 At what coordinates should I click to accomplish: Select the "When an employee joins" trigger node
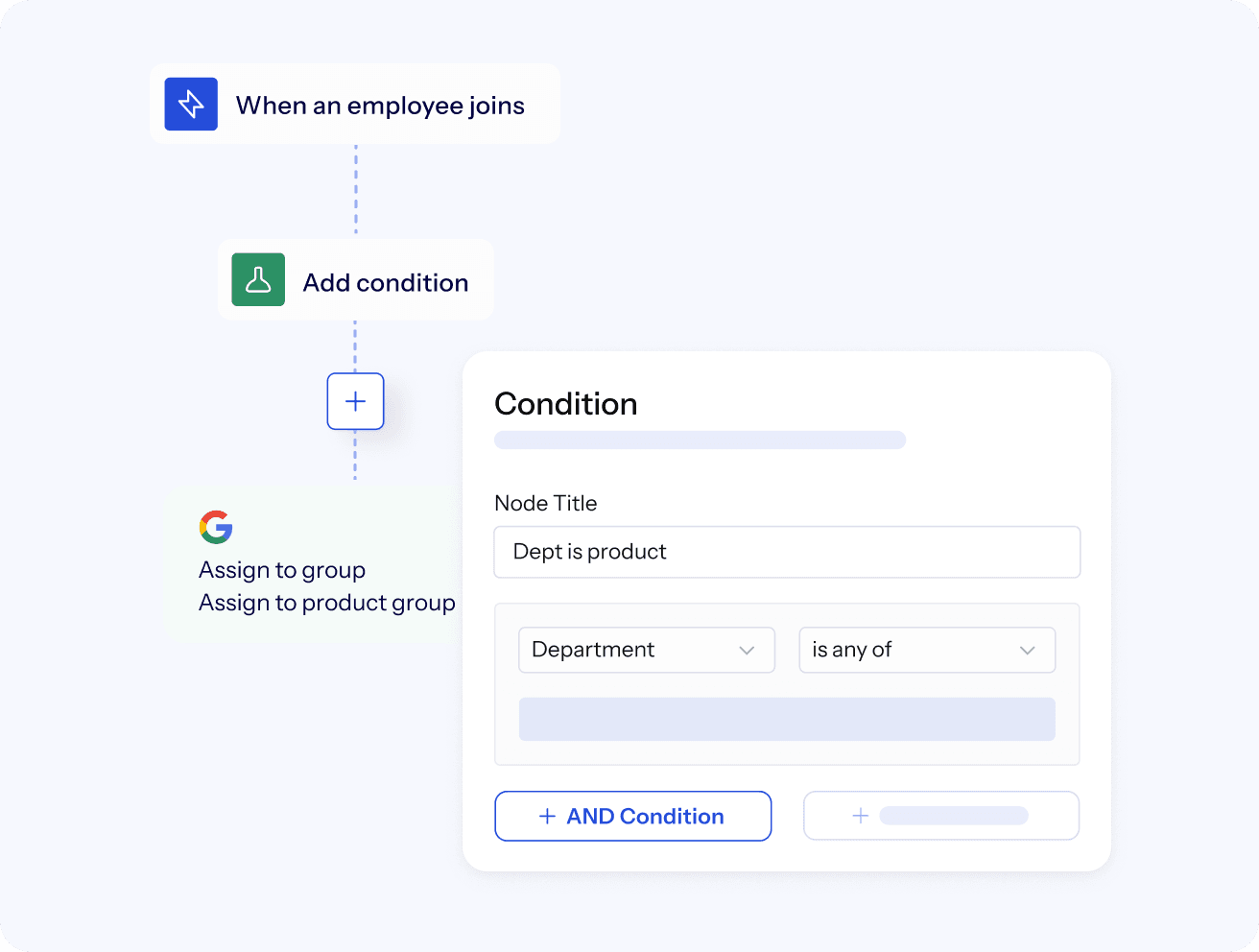click(380, 105)
